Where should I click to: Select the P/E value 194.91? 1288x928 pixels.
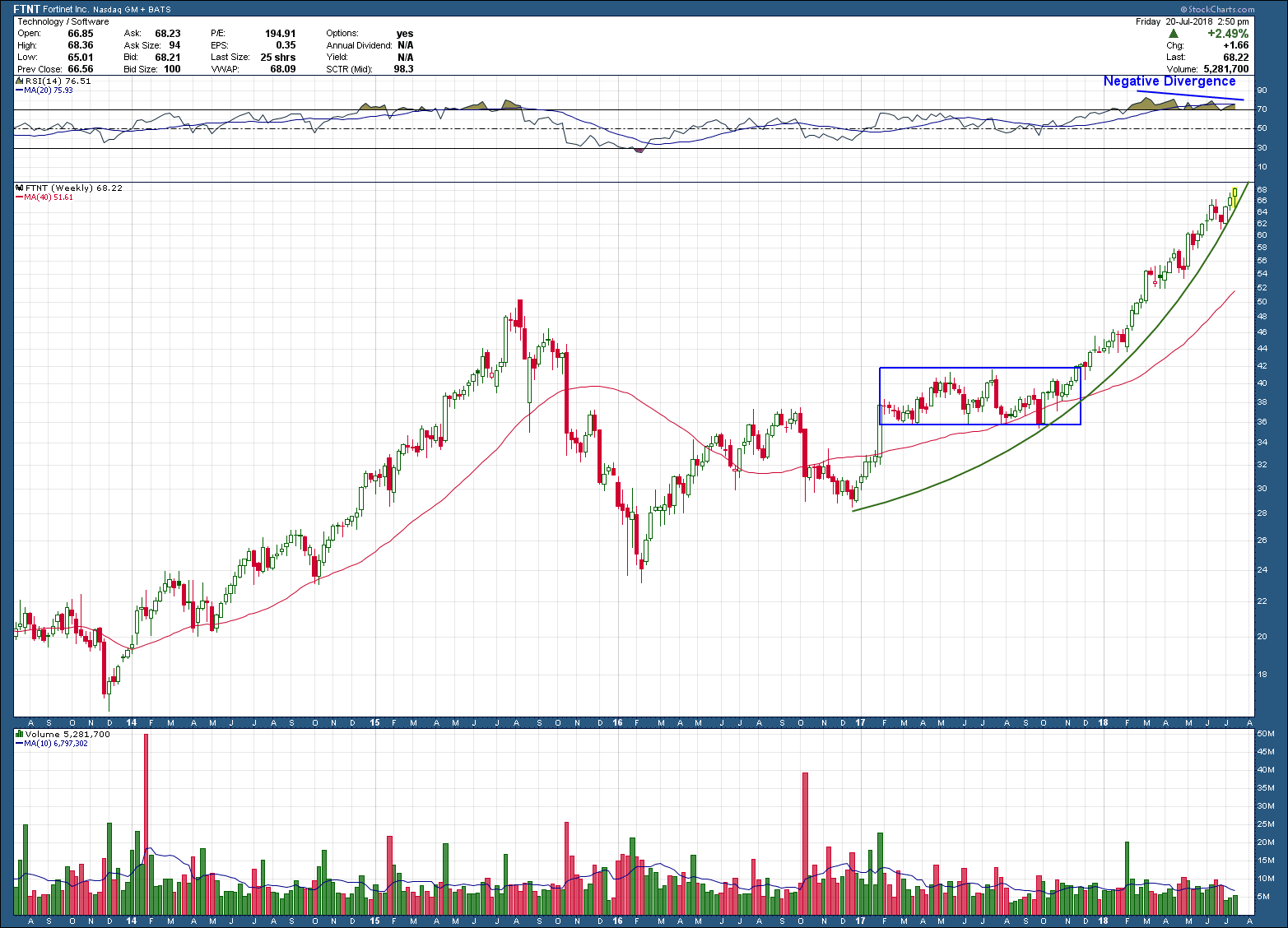click(281, 34)
